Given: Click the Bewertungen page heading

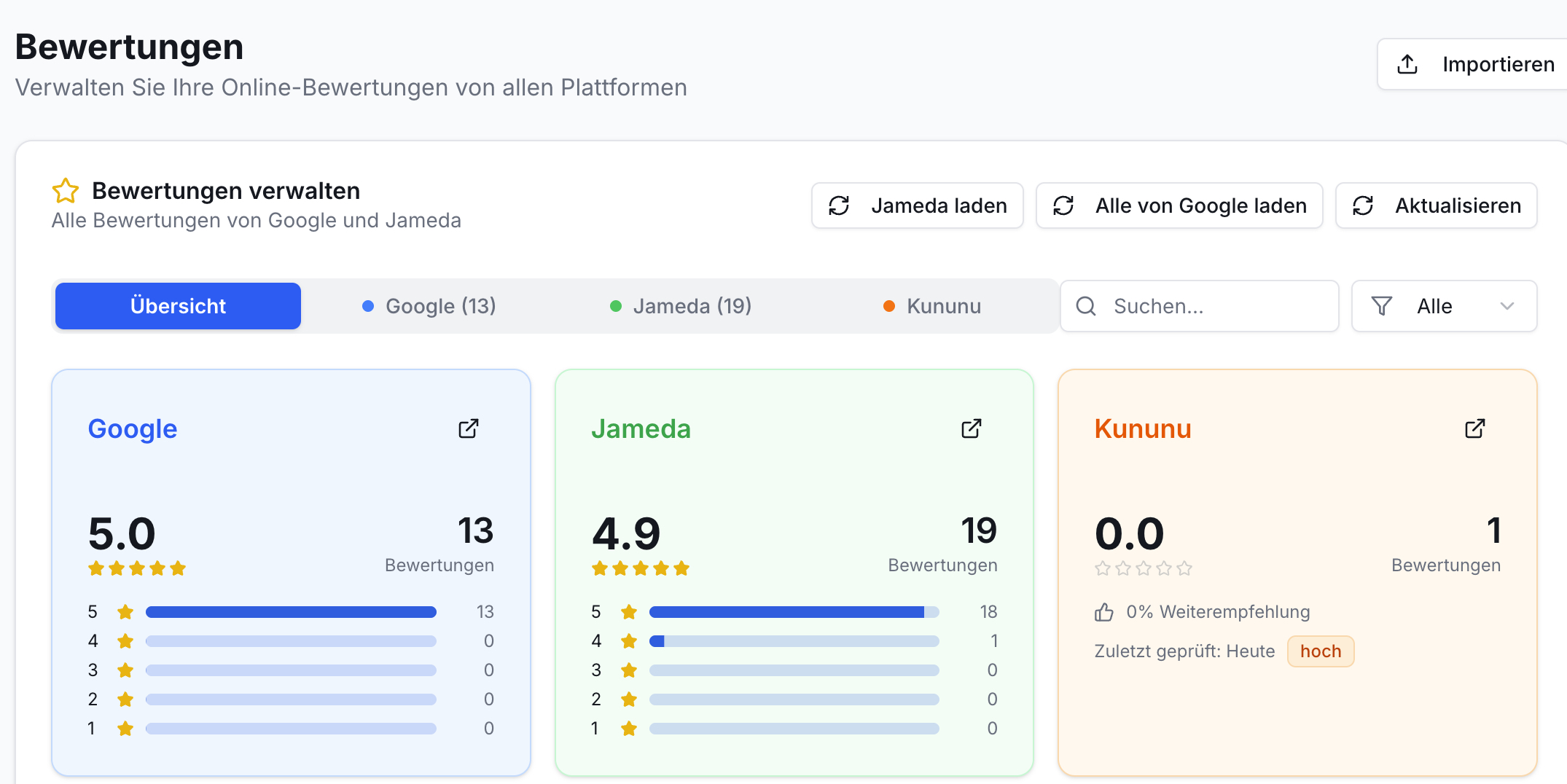Looking at the screenshot, I should (129, 47).
